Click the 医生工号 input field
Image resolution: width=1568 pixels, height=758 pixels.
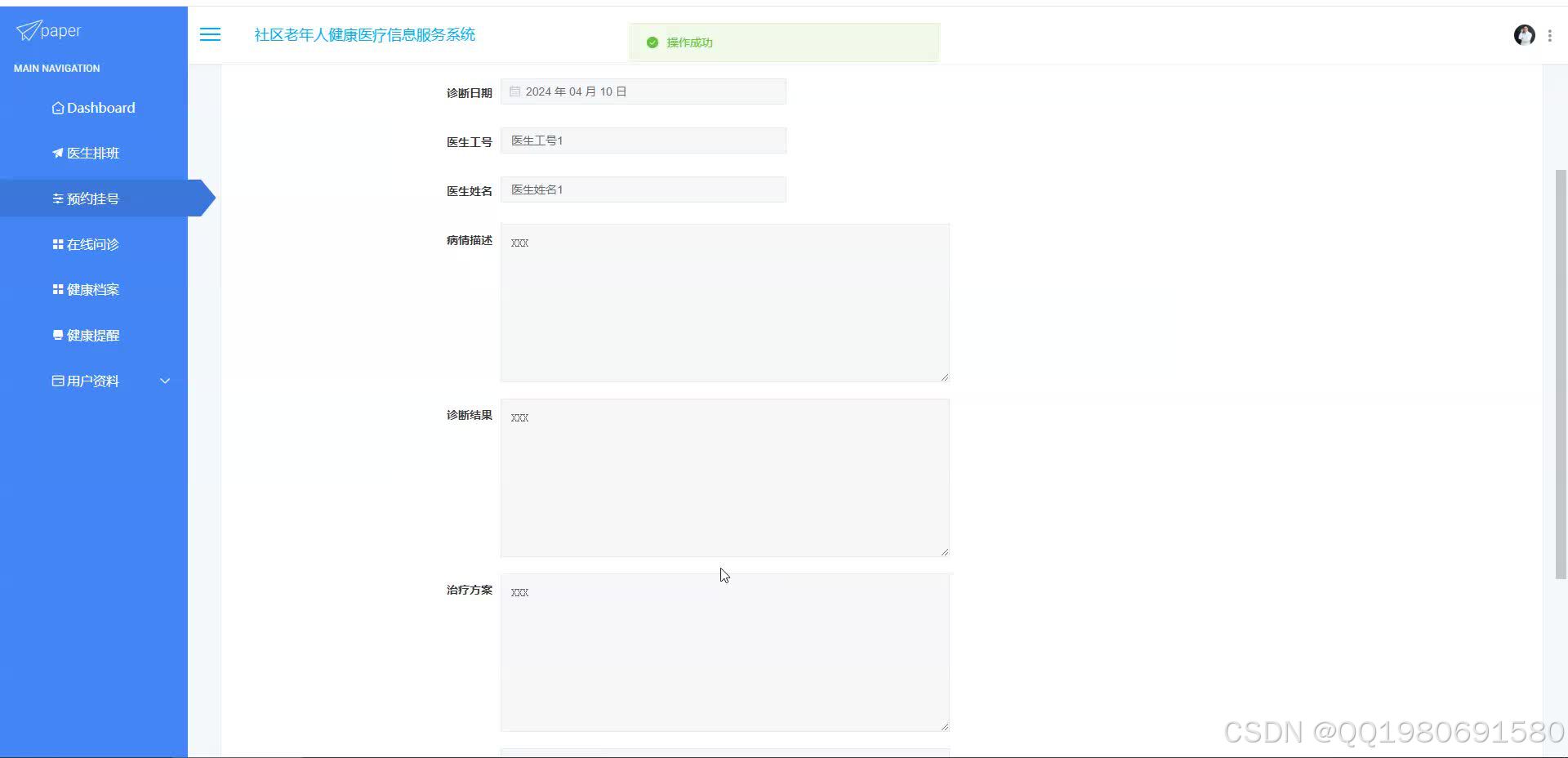click(x=643, y=140)
